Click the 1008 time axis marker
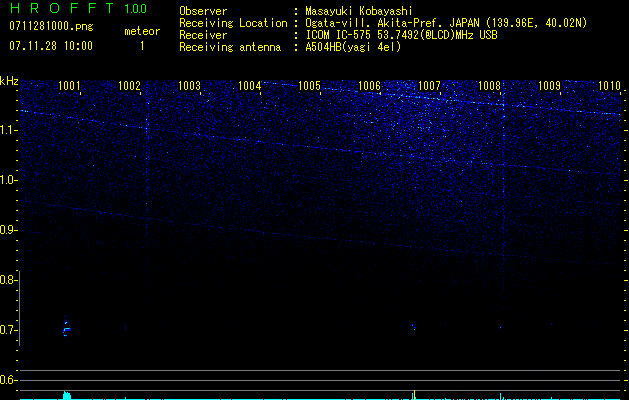 coord(489,86)
